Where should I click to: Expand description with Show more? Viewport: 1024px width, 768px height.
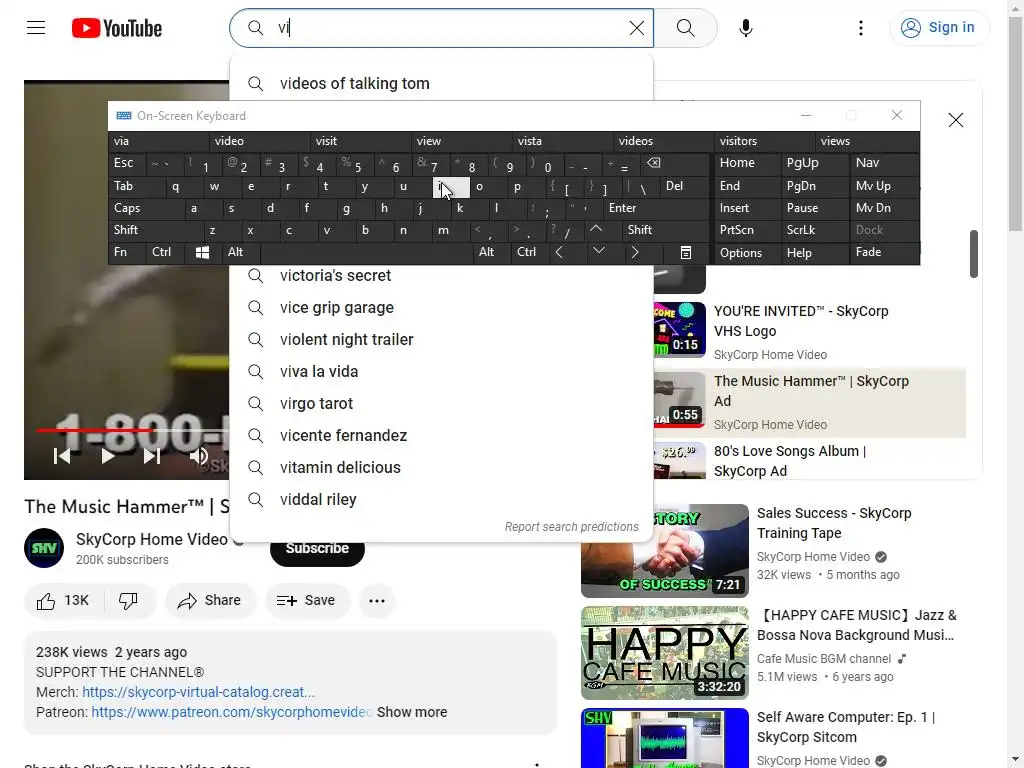click(412, 712)
